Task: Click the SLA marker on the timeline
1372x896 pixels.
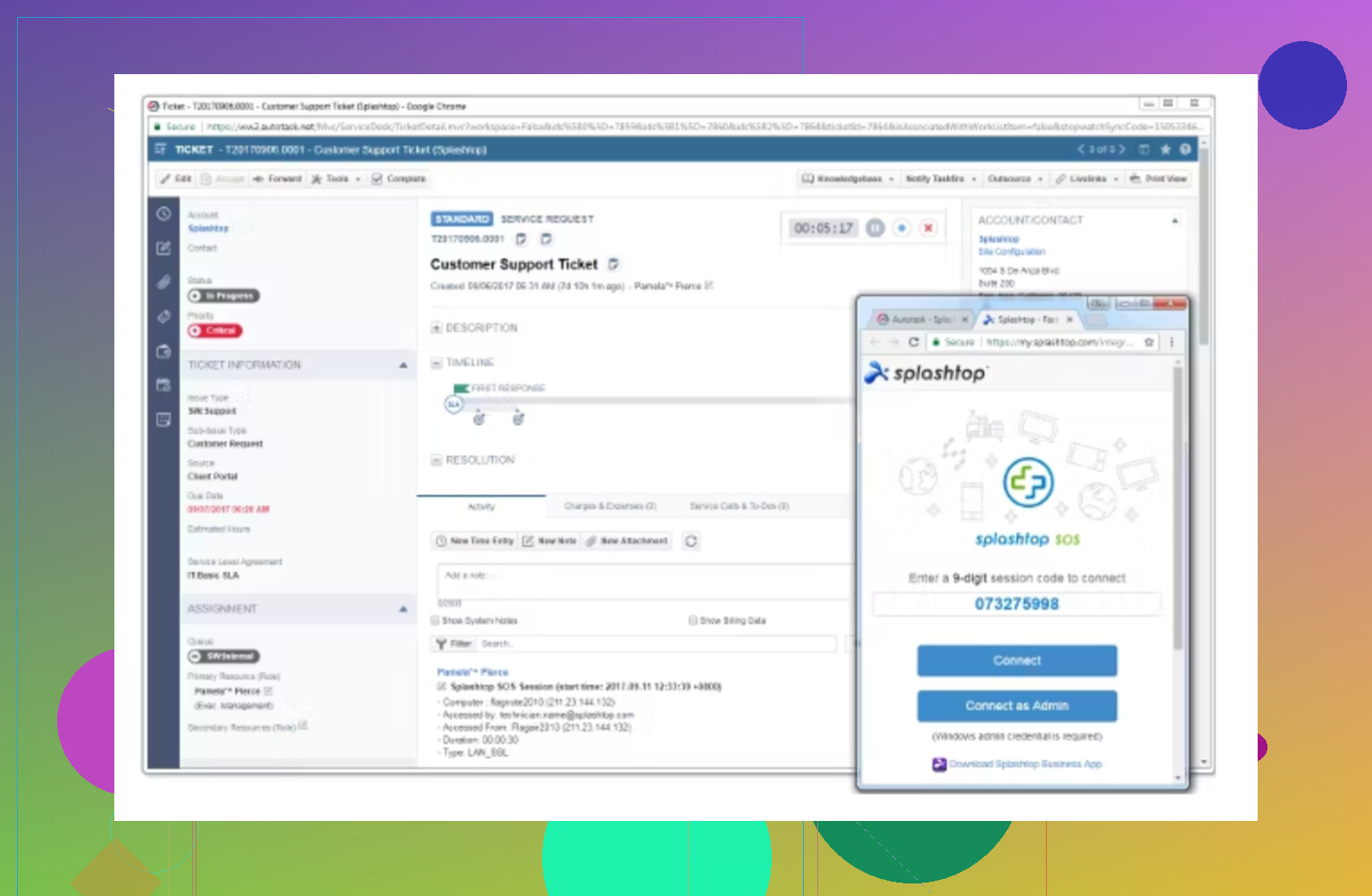Action: pyautogui.click(x=454, y=405)
